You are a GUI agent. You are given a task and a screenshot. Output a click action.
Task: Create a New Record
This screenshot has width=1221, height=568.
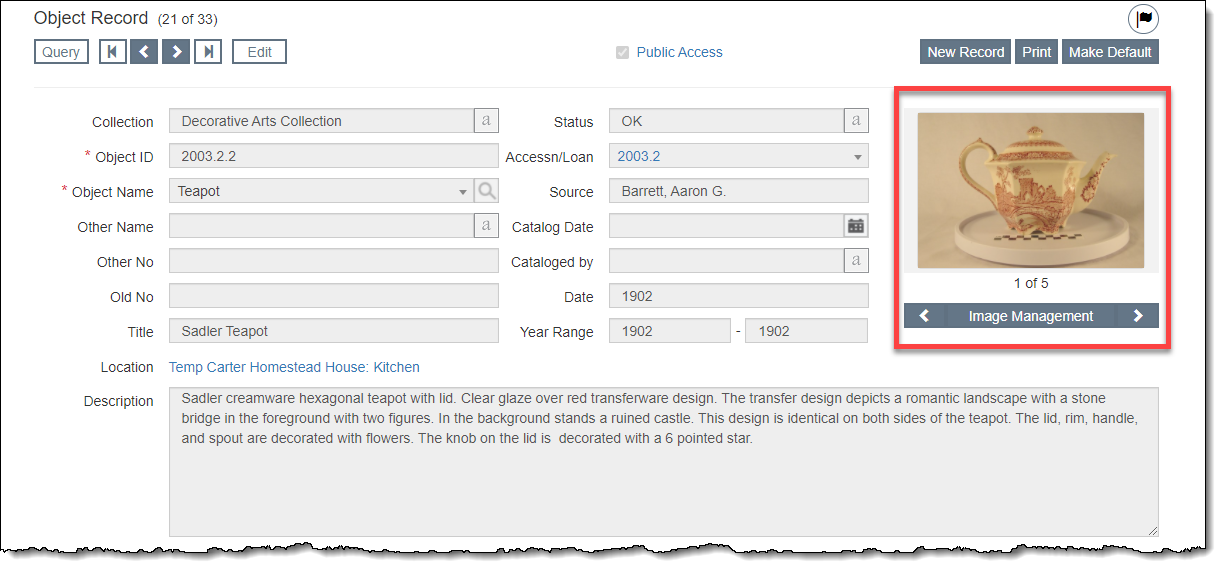965,52
